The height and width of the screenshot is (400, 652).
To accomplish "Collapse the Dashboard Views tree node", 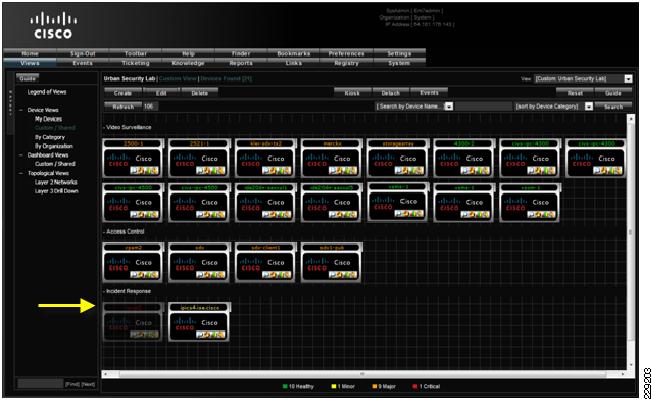I will tap(21, 155).
